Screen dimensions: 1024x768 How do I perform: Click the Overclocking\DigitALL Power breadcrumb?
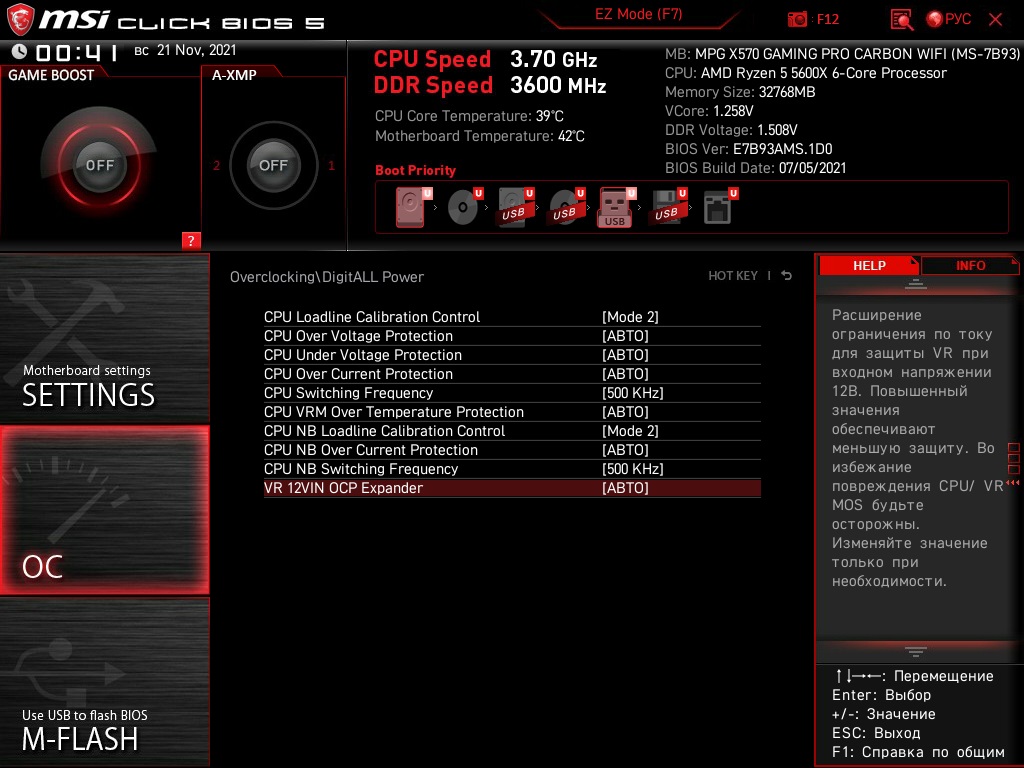click(x=327, y=277)
